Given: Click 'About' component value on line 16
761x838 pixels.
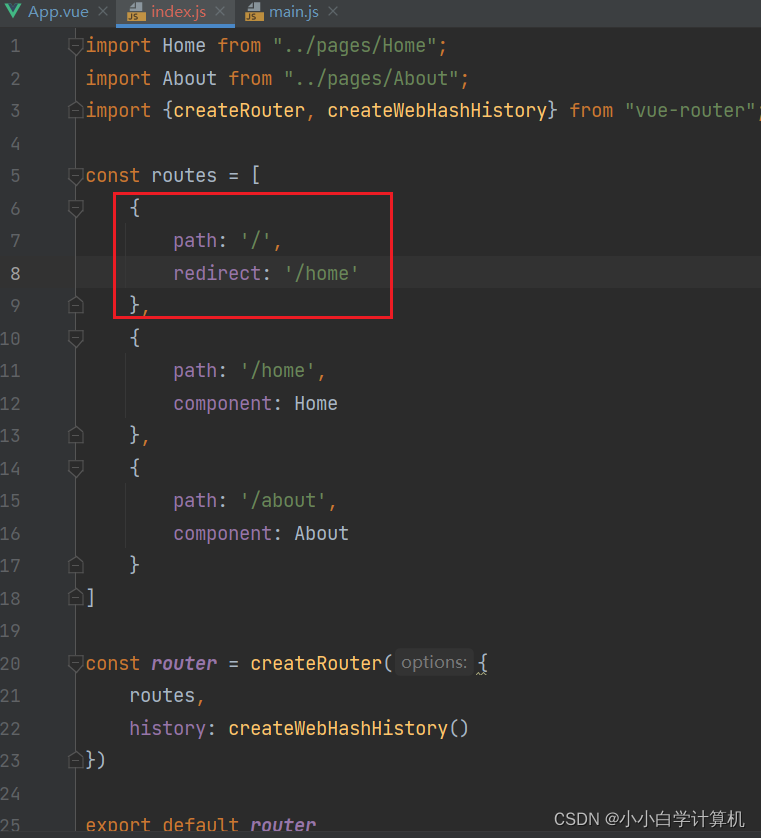Looking at the screenshot, I should click(321, 533).
